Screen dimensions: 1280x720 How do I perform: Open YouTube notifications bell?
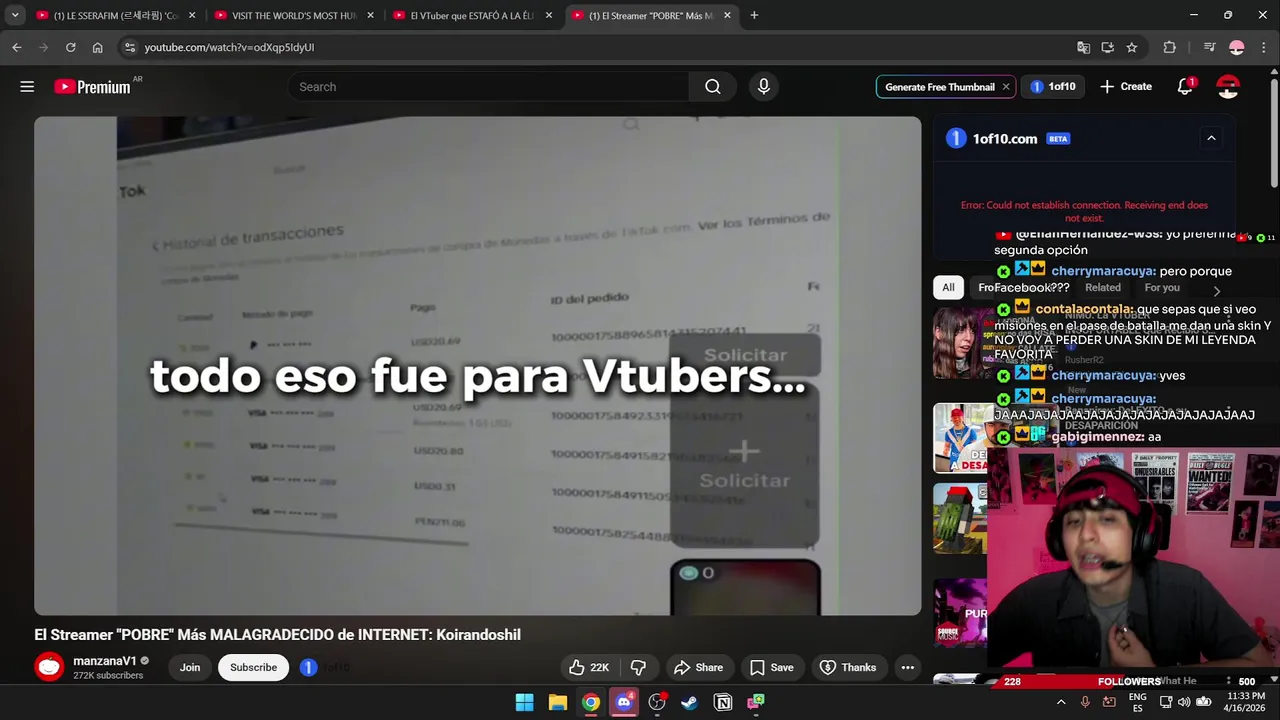pyautogui.click(x=1185, y=87)
